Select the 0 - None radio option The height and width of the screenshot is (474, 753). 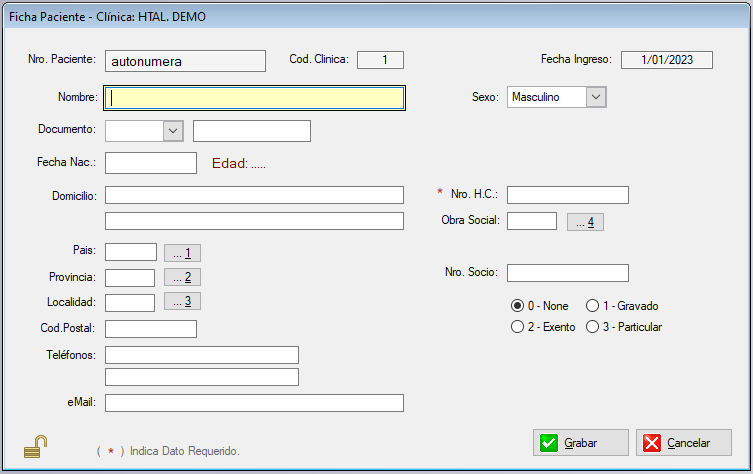tap(517, 306)
